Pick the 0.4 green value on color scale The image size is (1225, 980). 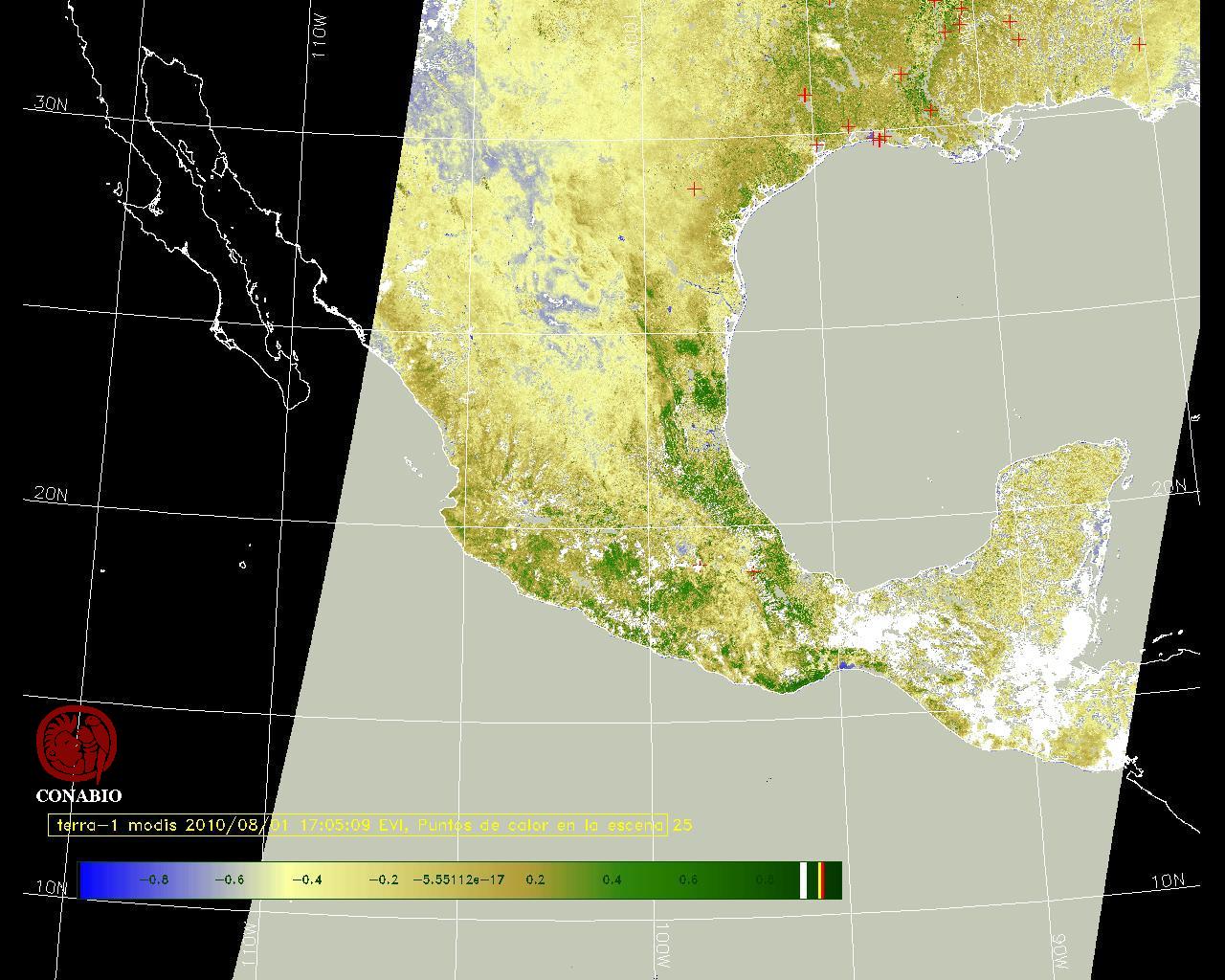(612, 880)
